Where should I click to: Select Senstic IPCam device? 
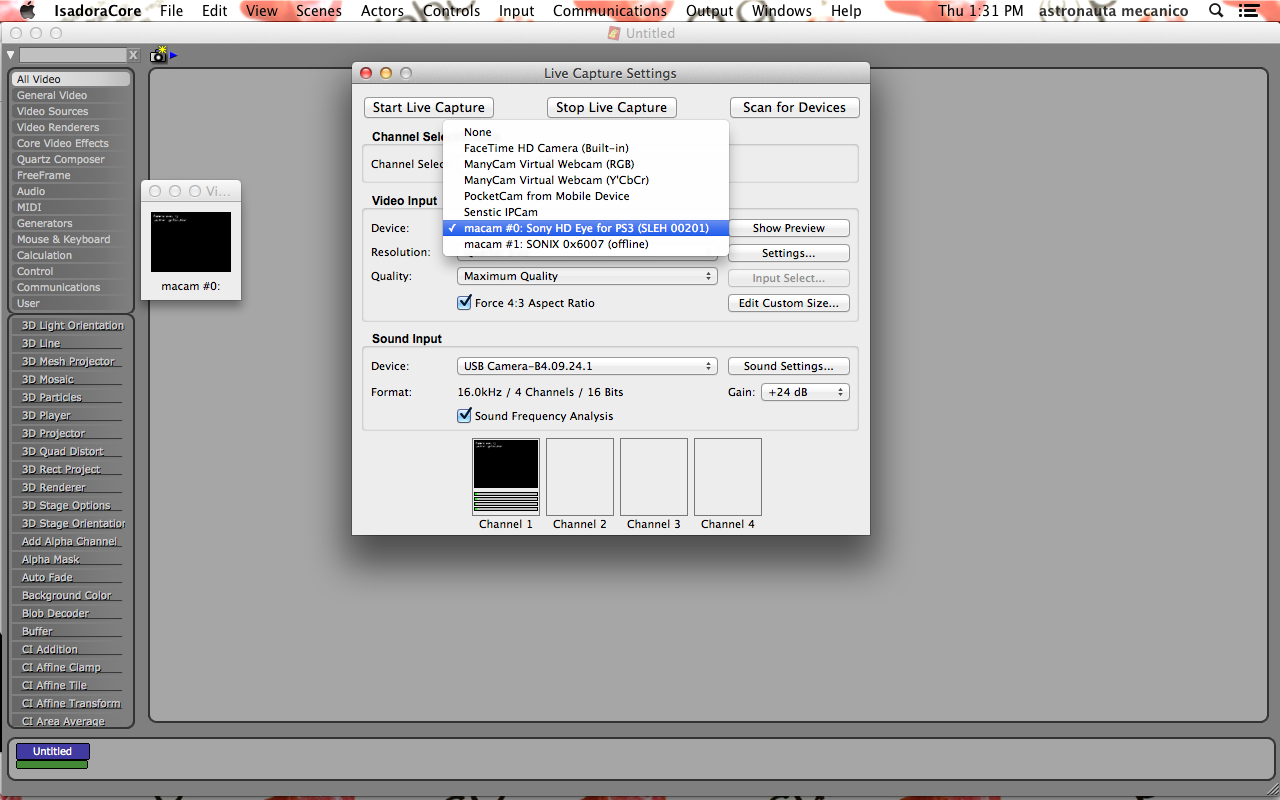pyautogui.click(x=586, y=212)
